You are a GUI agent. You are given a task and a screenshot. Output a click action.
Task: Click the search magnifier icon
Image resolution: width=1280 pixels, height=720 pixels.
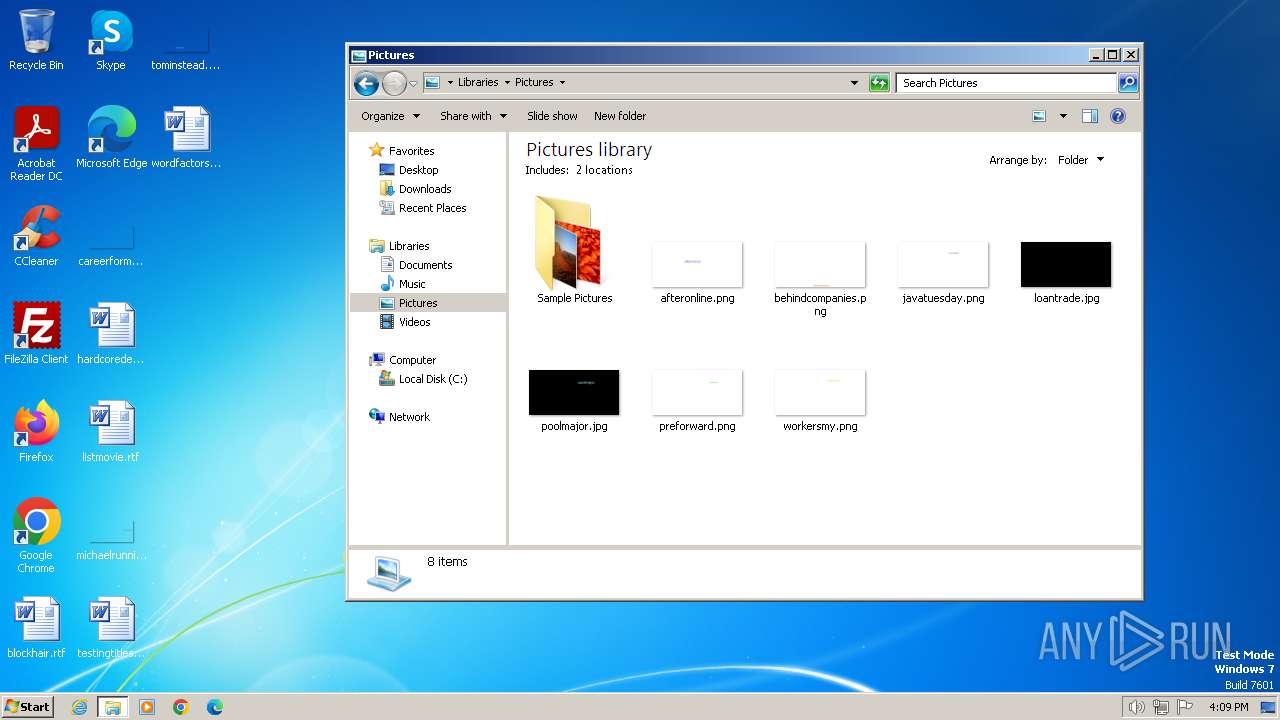pyautogui.click(x=1128, y=83)
